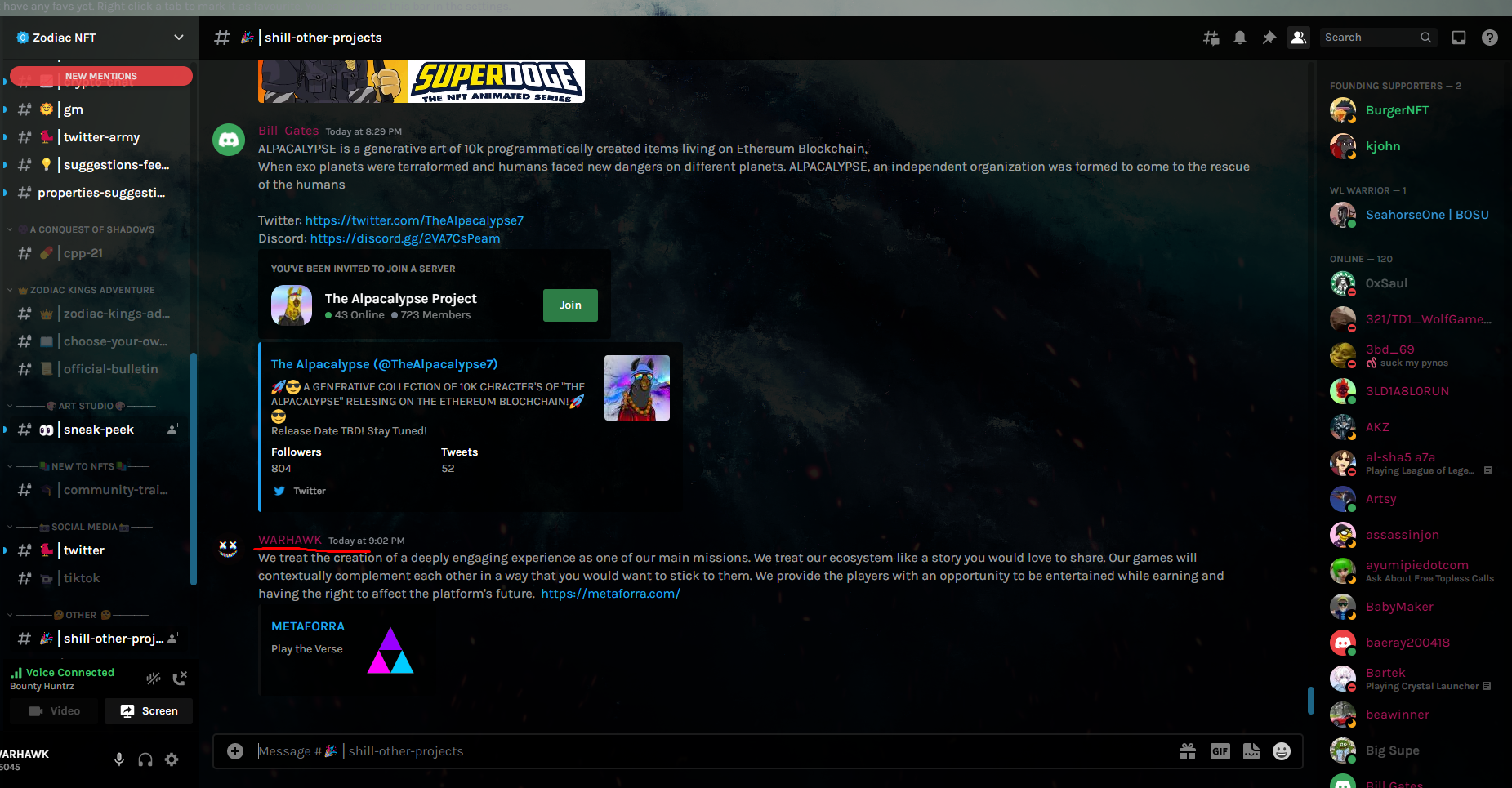Open user settings gear
Image resolution: width=1512 pixels, height=788 pixels.
click(172, 759)
